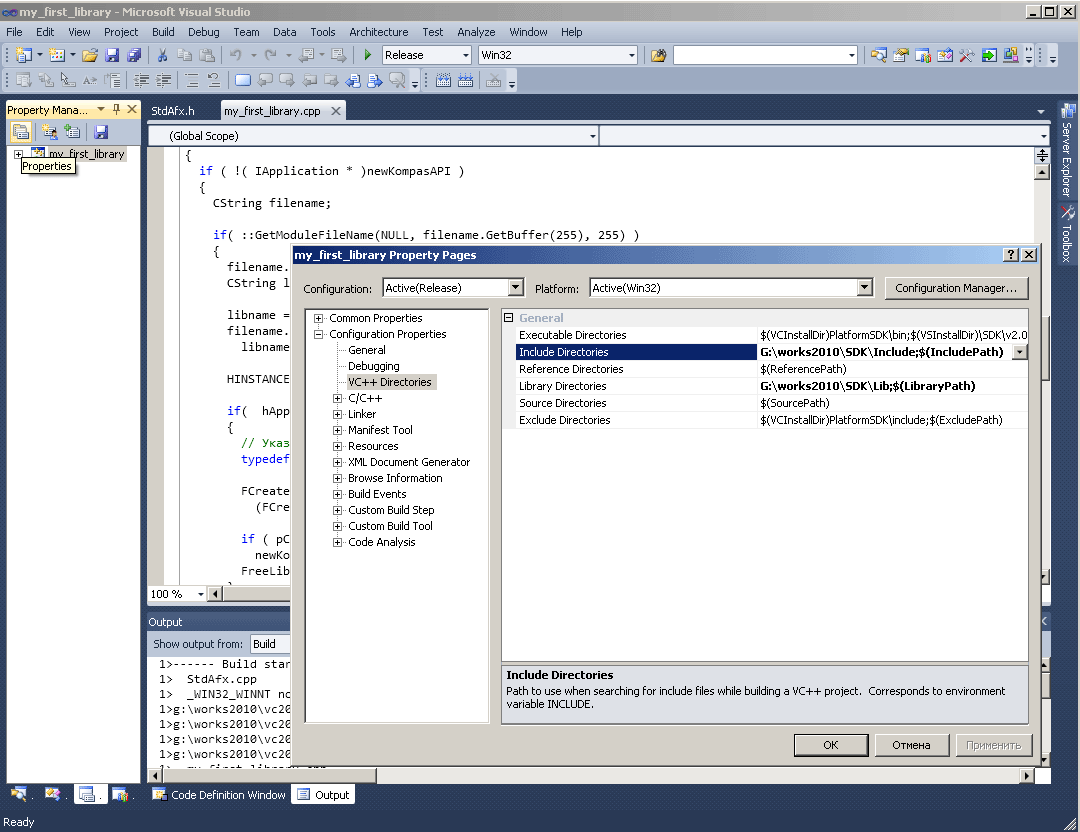Click the OK button

tap(830, 745)
